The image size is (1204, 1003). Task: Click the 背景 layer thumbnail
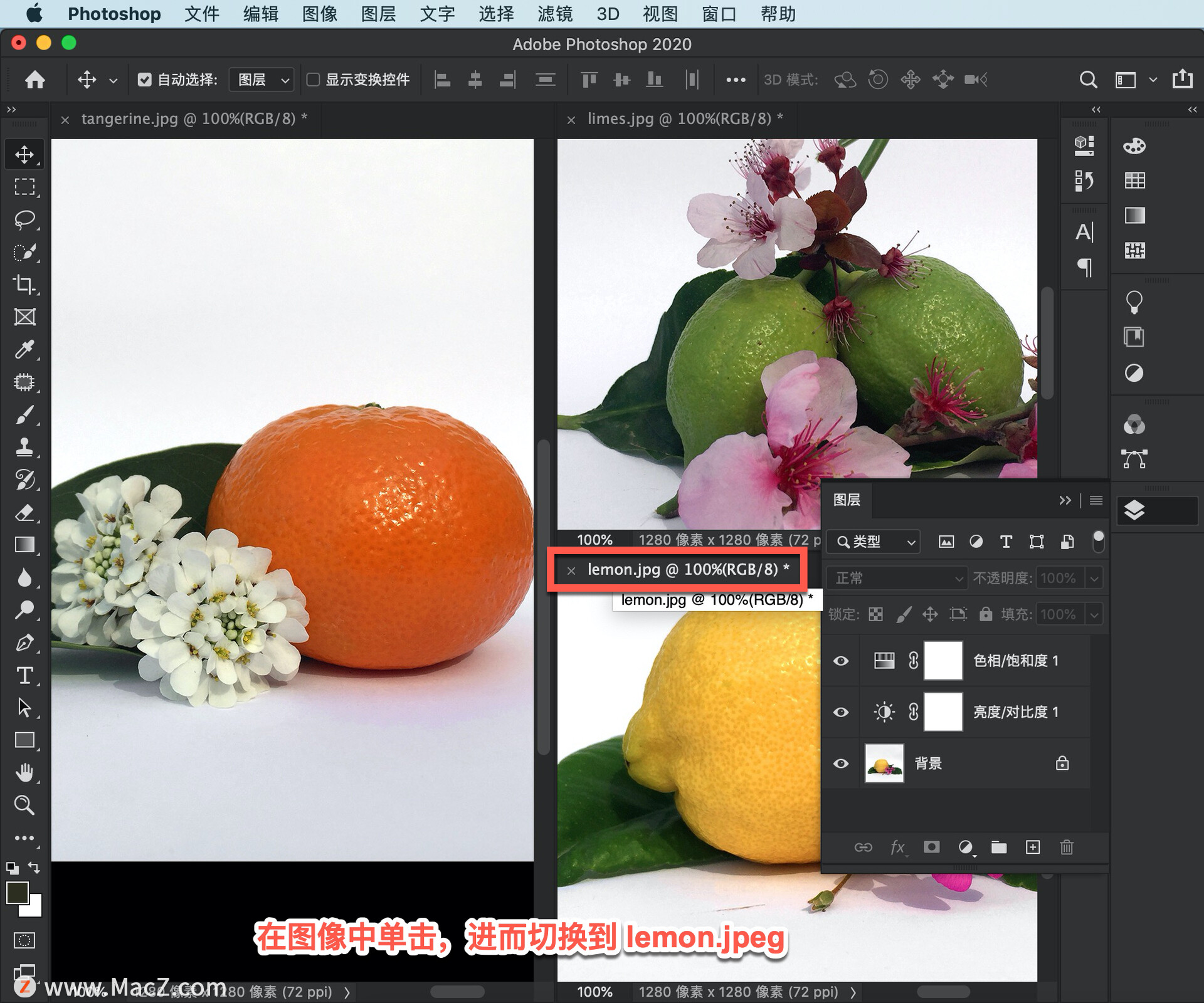point(884,764)
